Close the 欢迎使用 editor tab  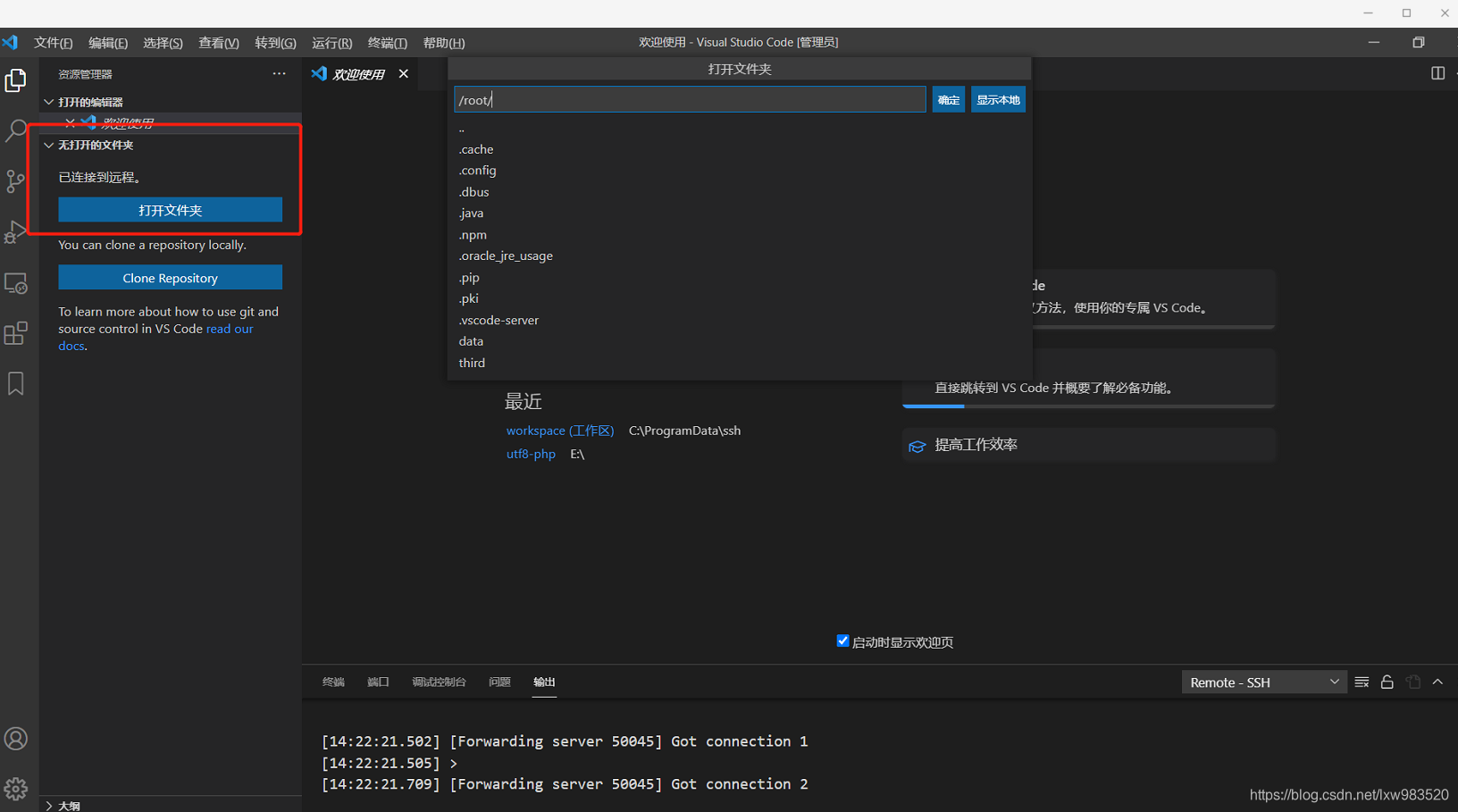coord(404,74)
